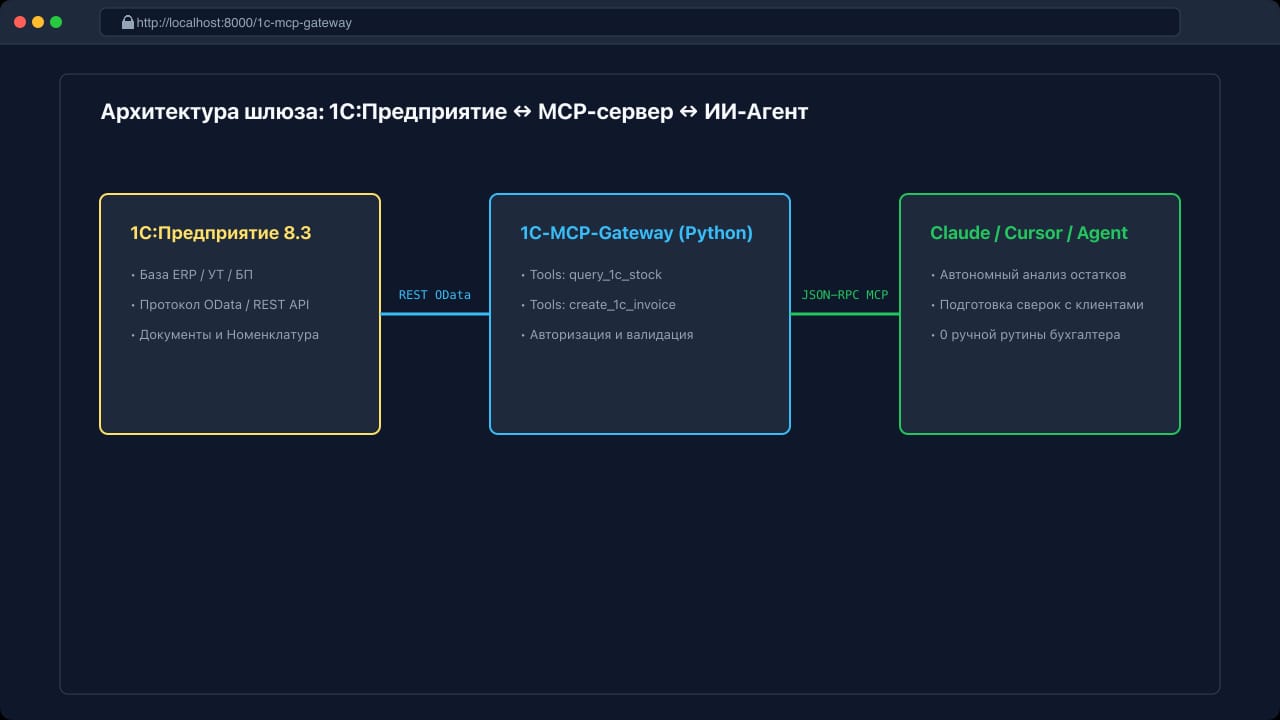Click the '1C-MCP-Gateway (Python)' heading
The height and width of the screenshot is (720, 1280).
tap(636, 233)
